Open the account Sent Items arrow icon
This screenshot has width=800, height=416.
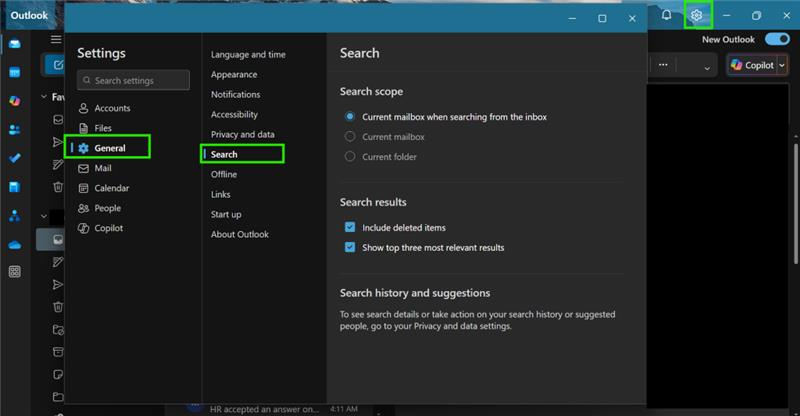click(58, 284)
